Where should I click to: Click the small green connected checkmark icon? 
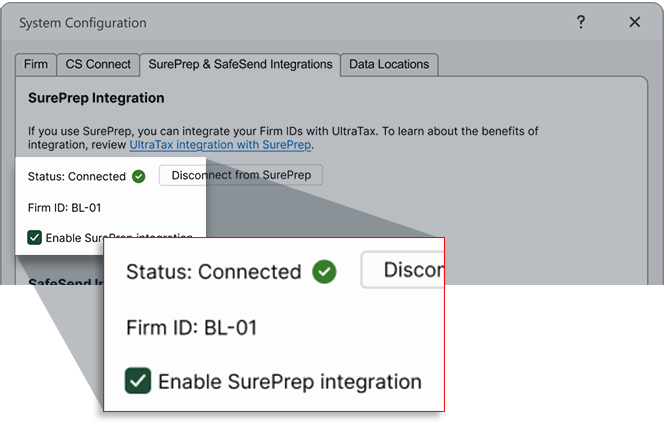pyautogui.click(x=139, y=176)
